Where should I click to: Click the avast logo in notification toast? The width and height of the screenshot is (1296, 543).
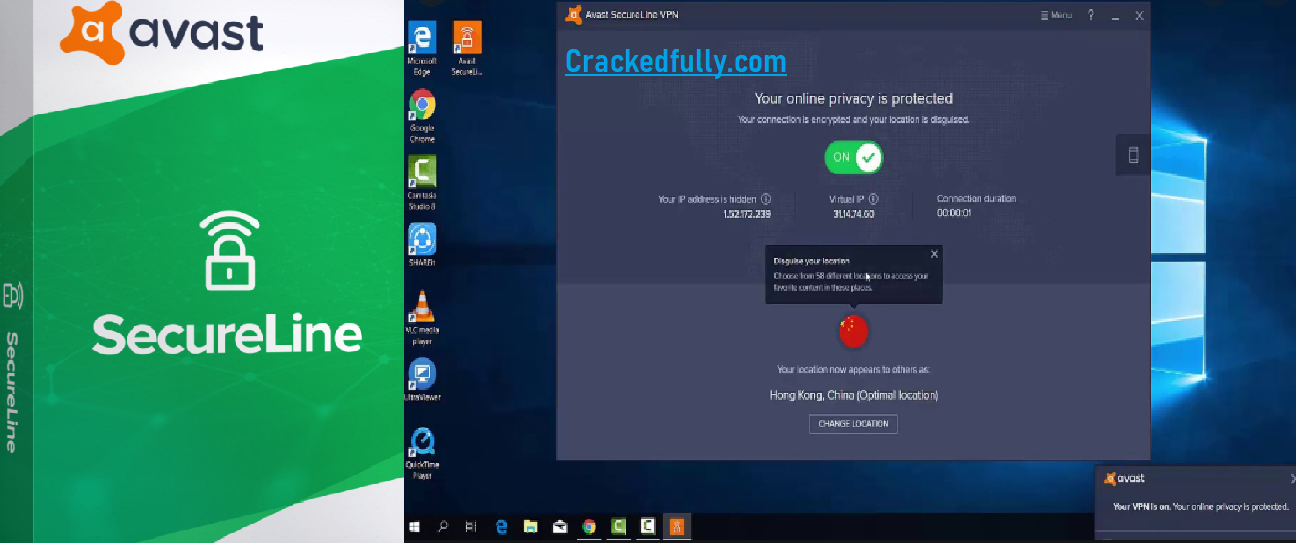(x=1125, y=478)
